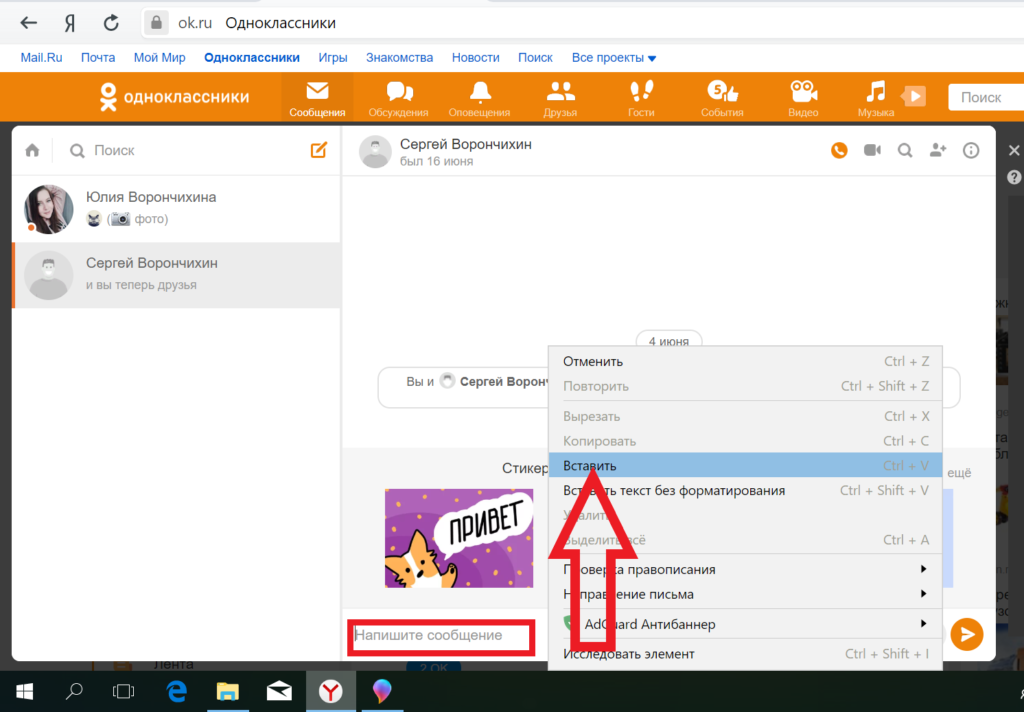Open Друзья in the orange toolbar
Screen dimensions: 1024x712
coord(560,98)
